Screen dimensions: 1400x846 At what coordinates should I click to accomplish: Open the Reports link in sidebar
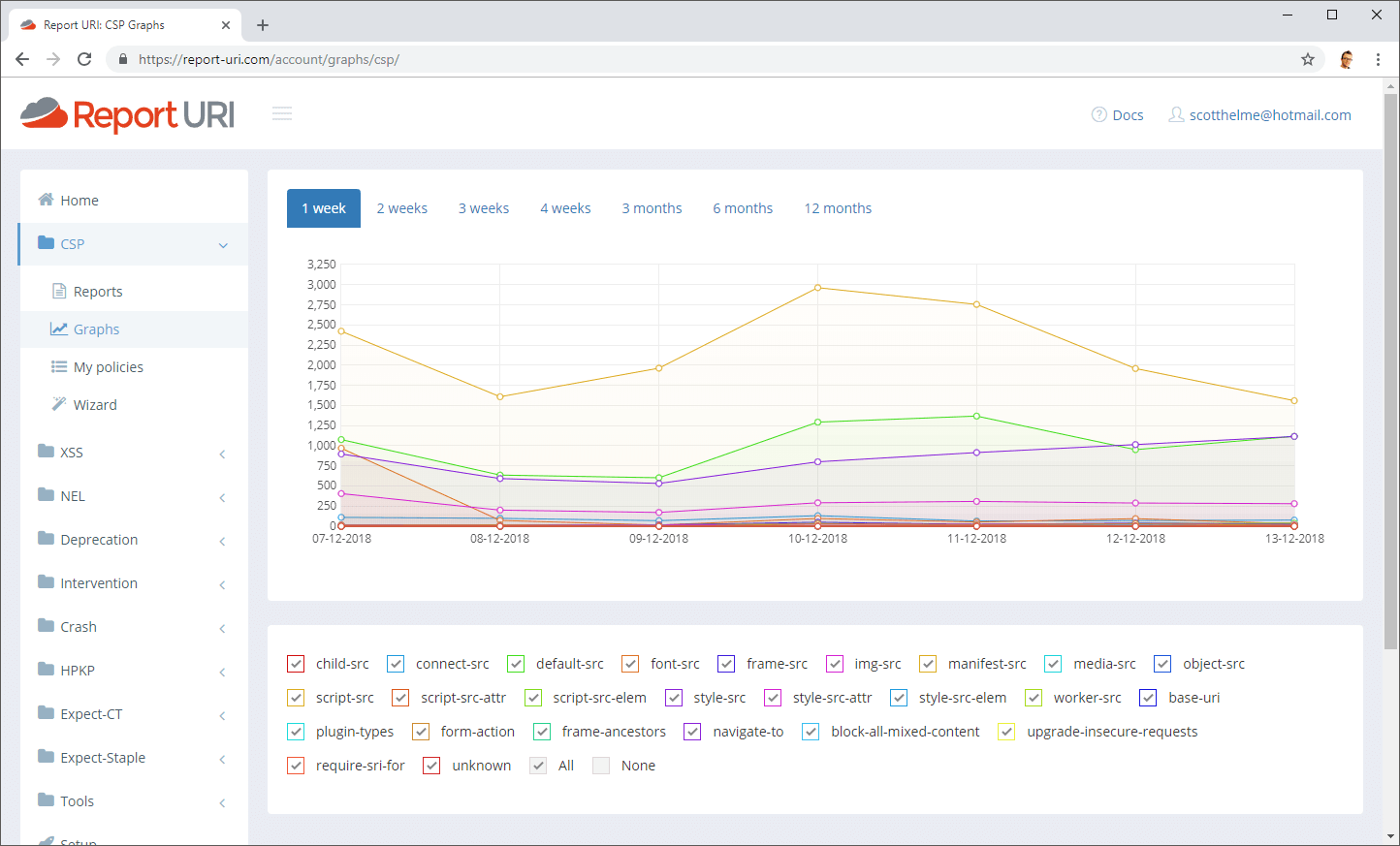[x=98, y=291]
